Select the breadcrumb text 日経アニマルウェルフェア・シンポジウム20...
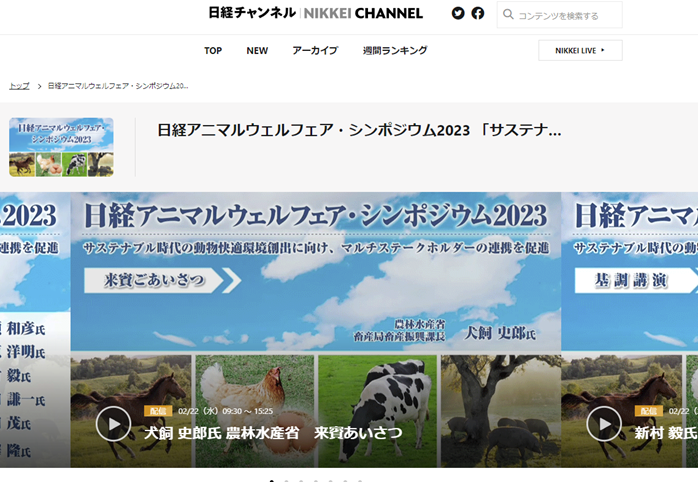 click(x=118, y=86)
